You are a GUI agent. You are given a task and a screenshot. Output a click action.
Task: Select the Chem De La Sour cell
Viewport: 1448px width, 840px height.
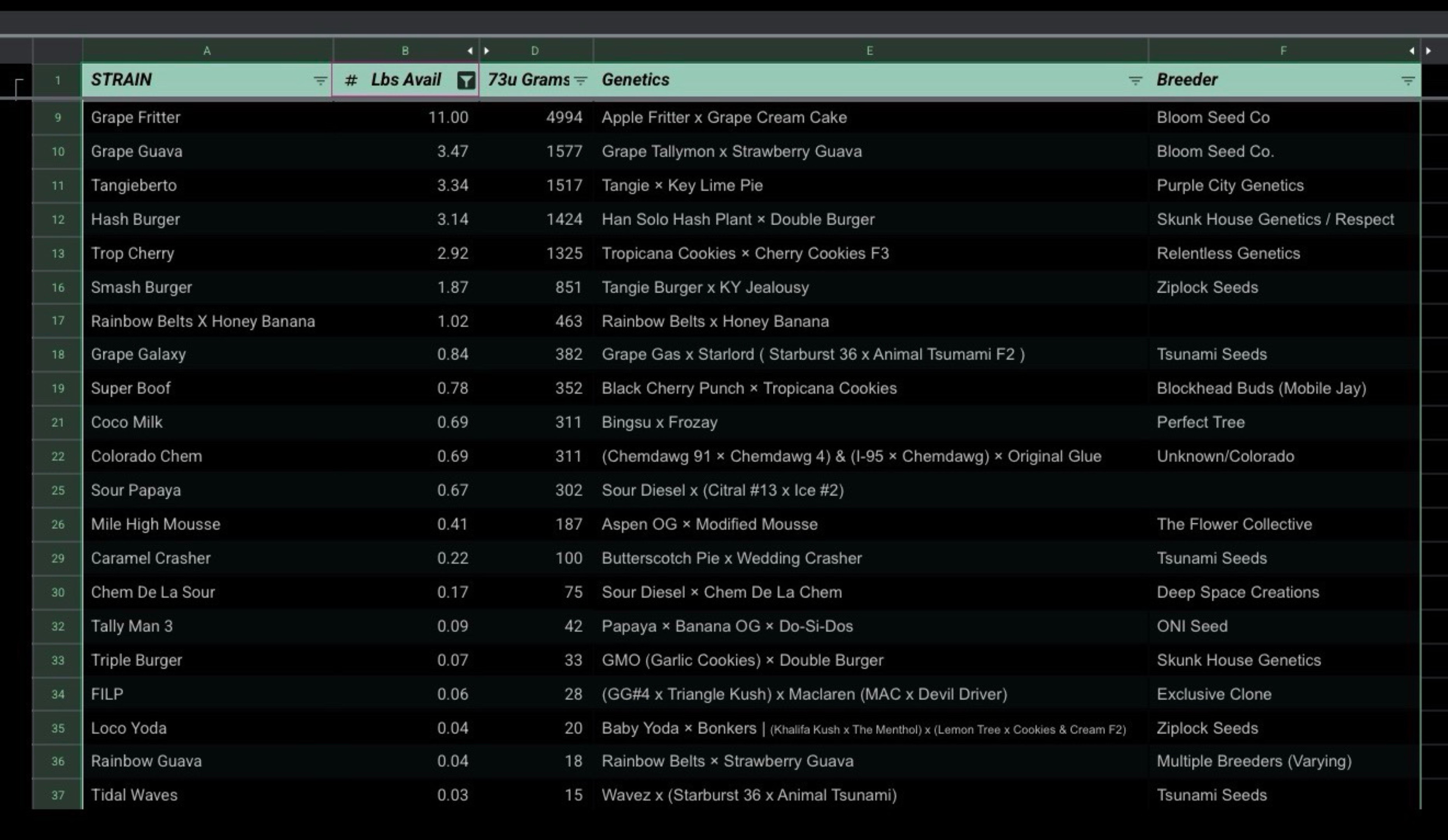[207, 592]
